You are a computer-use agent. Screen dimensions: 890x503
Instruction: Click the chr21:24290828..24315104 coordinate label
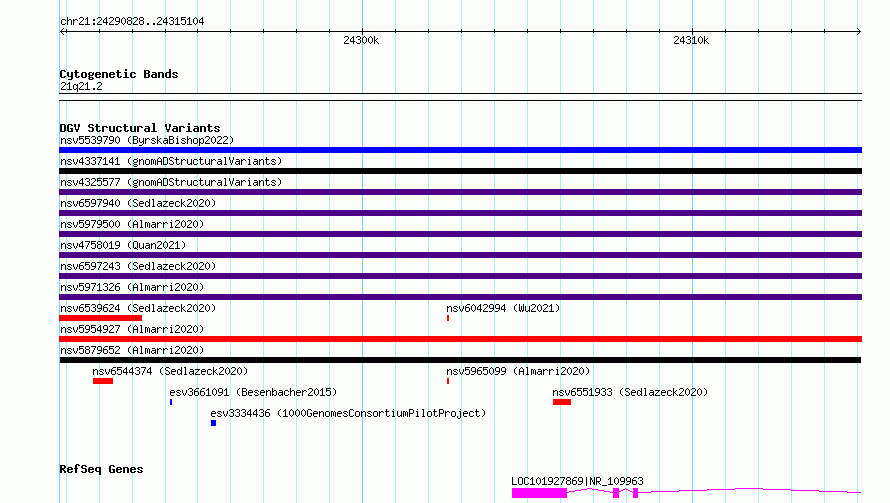(132, 22)
